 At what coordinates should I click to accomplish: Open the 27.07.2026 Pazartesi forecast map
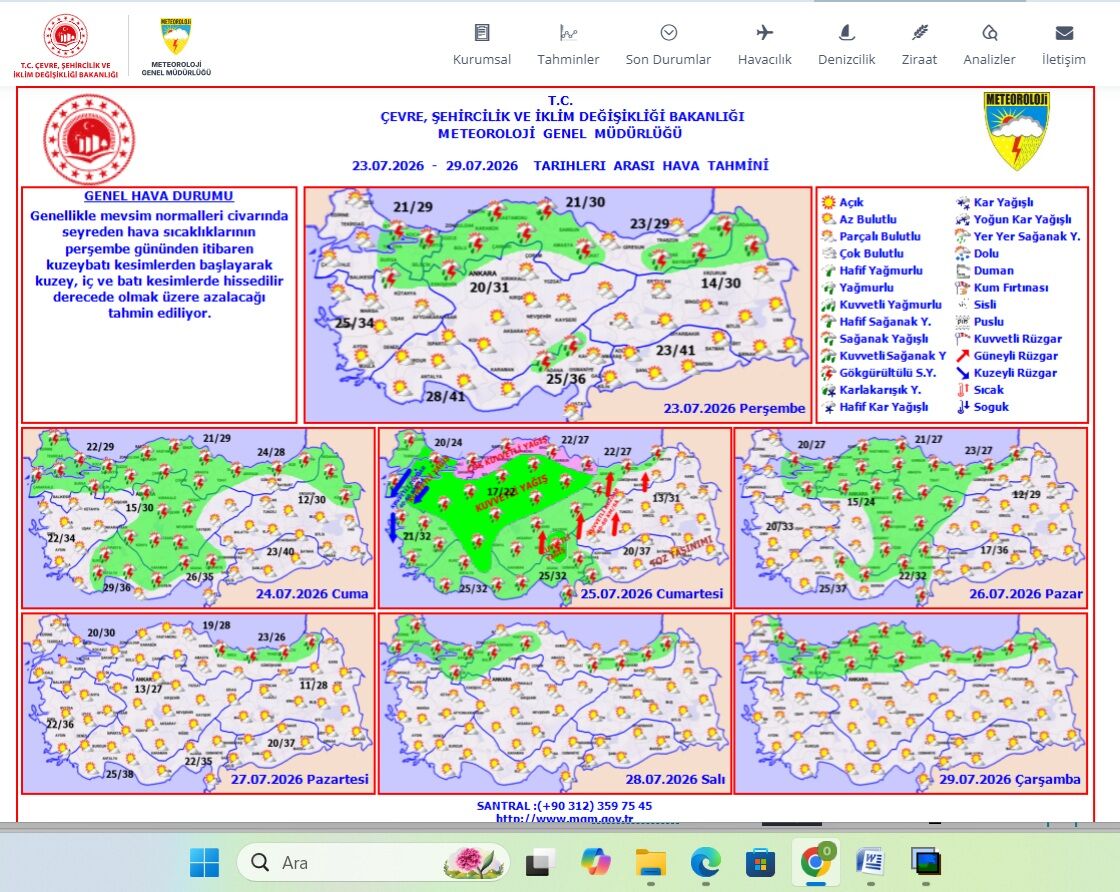(198, 703)
